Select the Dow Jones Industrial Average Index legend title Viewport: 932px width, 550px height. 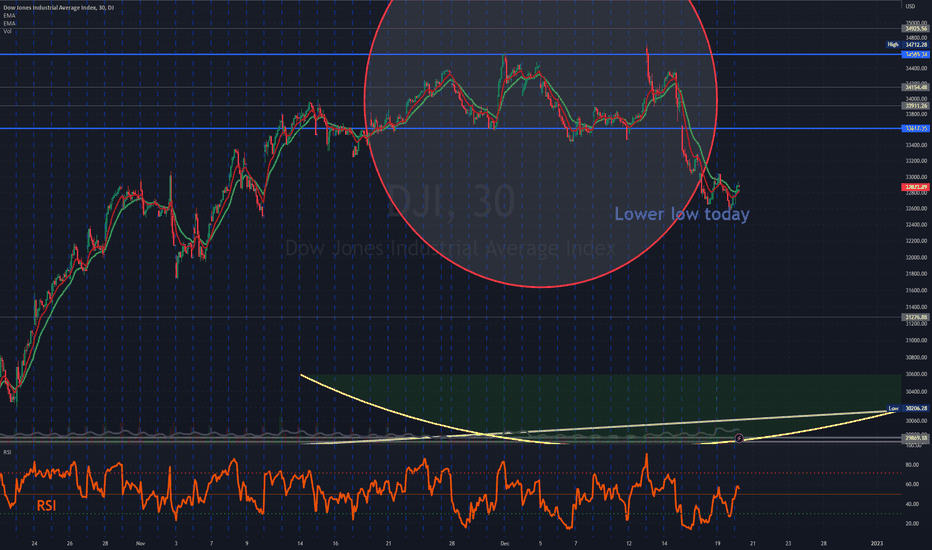(59, 7)
